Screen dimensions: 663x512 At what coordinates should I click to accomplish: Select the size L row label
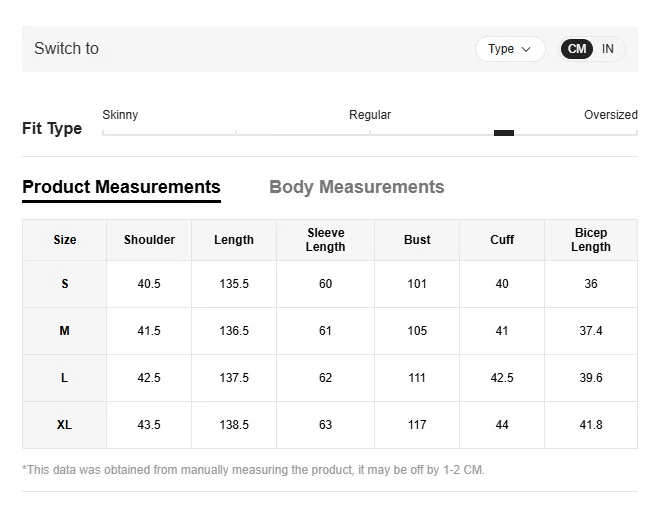(65, 378)
